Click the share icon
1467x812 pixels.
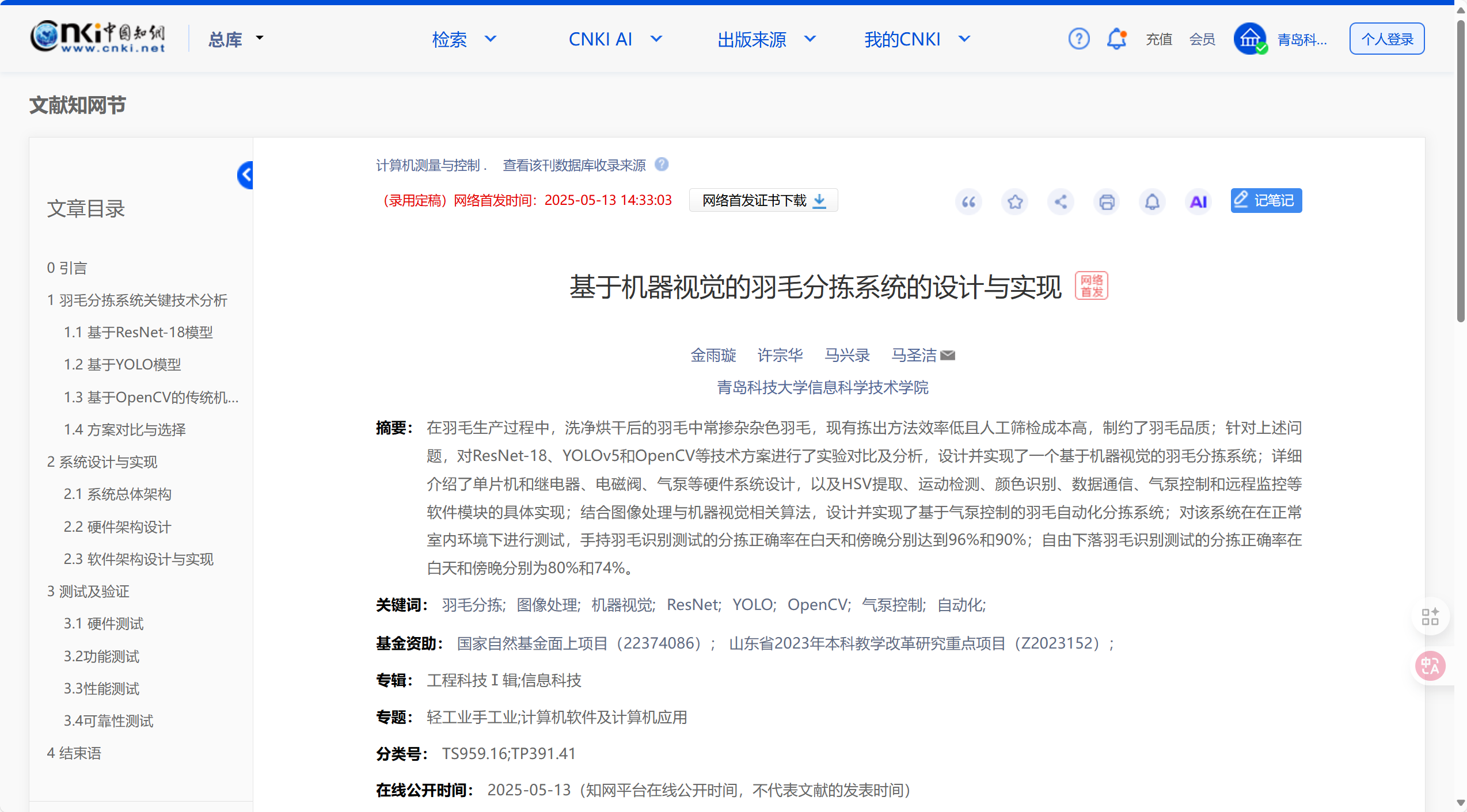click(1061, 202)
